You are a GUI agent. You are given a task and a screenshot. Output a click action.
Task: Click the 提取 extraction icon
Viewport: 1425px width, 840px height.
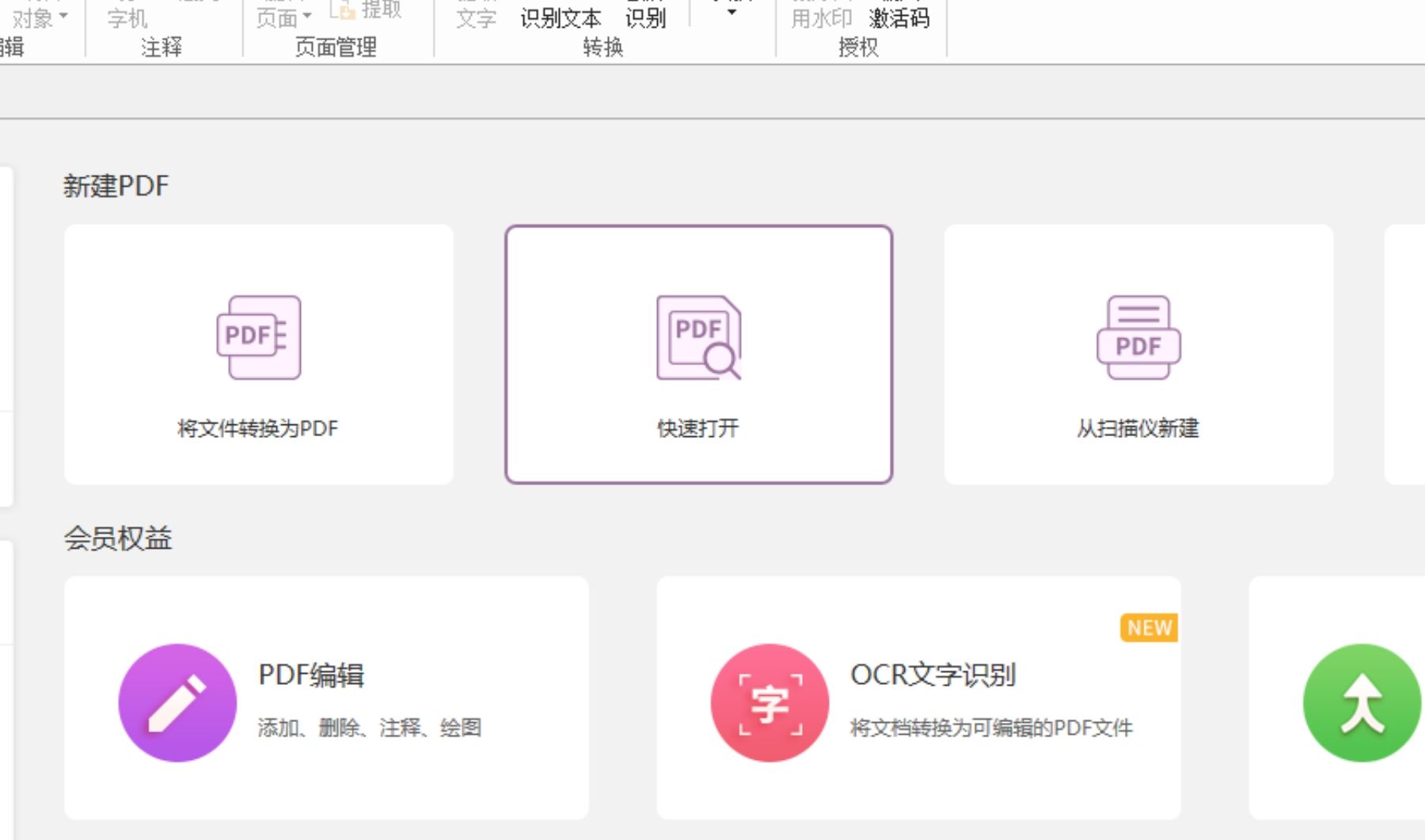pos(346,11)
